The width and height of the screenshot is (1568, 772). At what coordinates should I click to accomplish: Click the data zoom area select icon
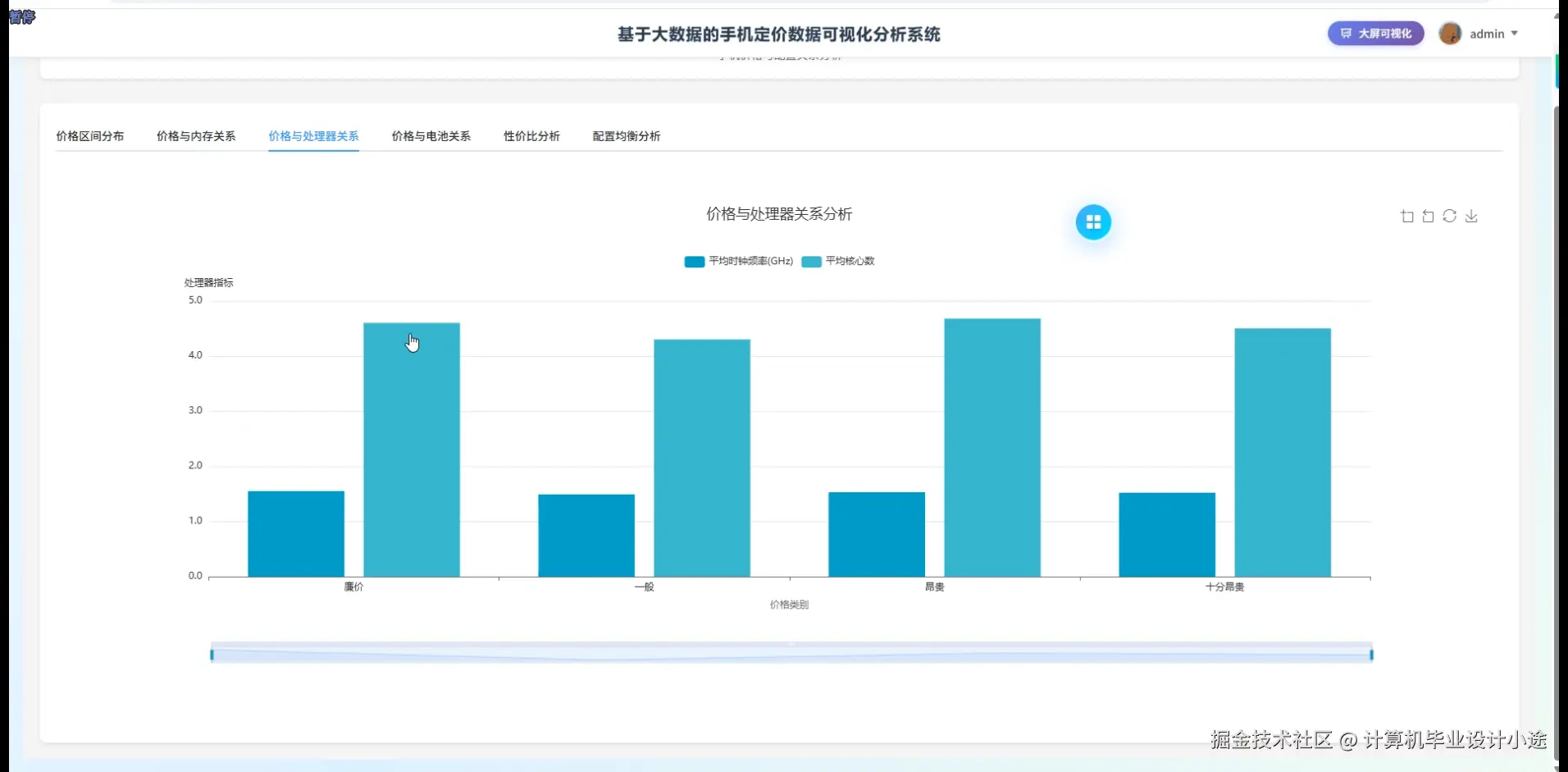pyautogui.click(x=1407, y=217)
